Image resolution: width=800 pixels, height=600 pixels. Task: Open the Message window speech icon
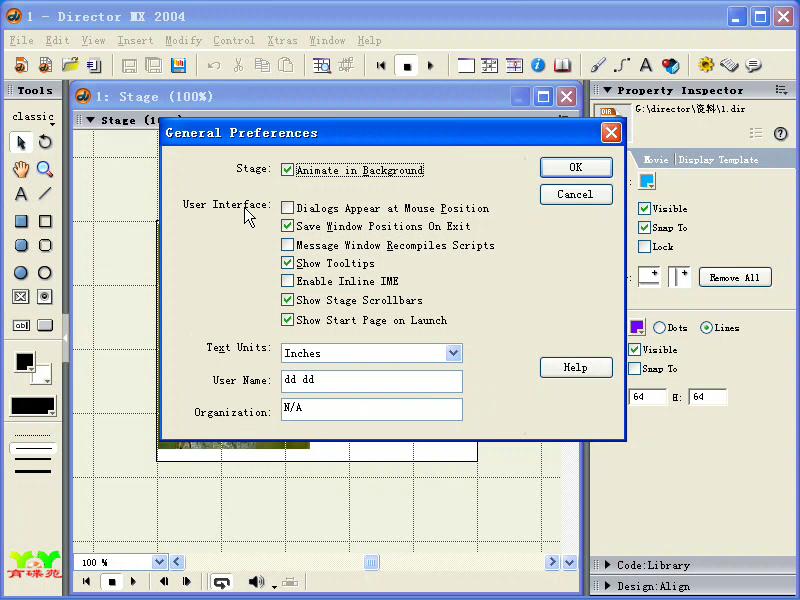click(x=754, y=65)
